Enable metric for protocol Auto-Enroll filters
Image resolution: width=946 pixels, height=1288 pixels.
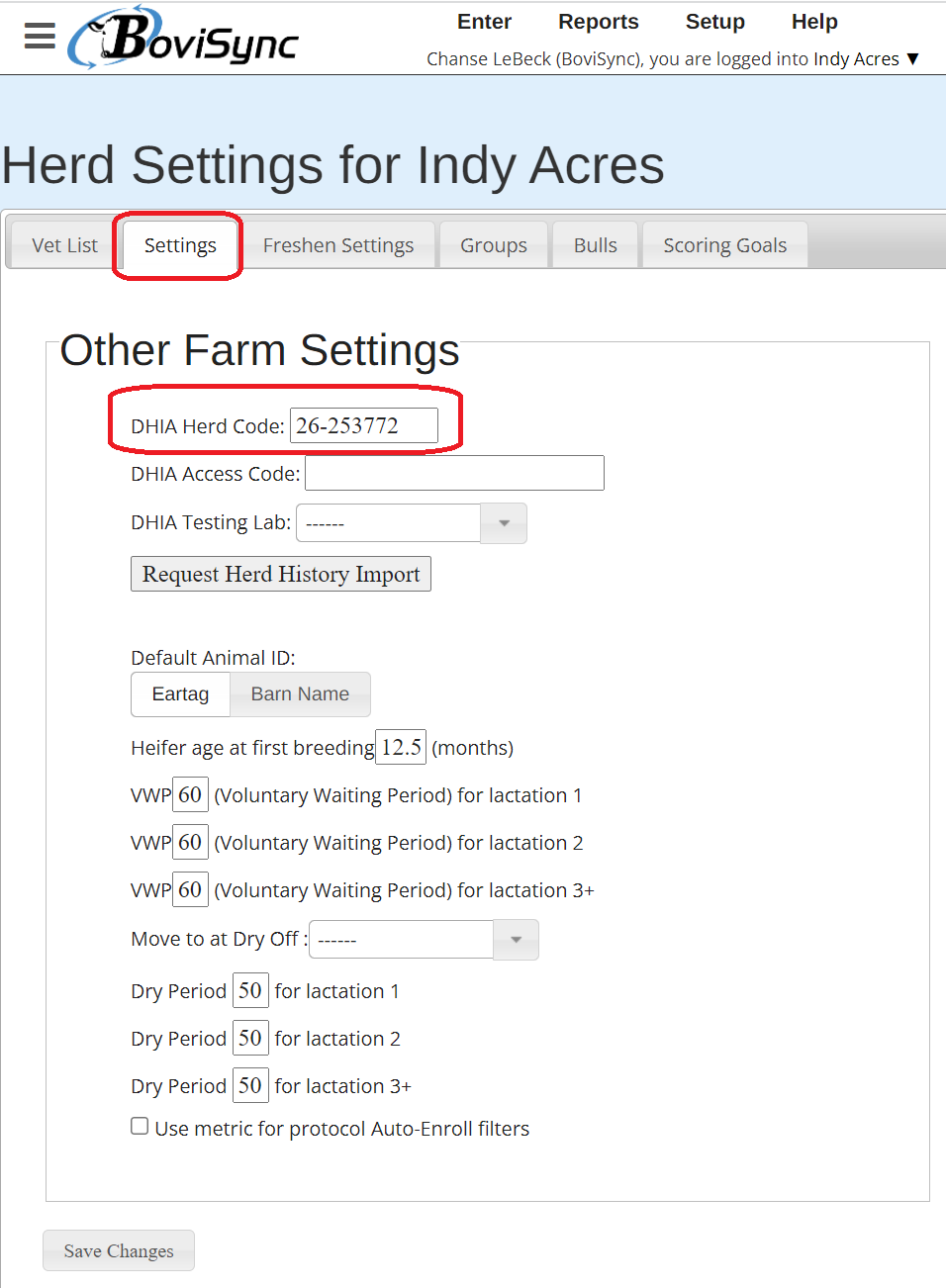(141, 1127)
